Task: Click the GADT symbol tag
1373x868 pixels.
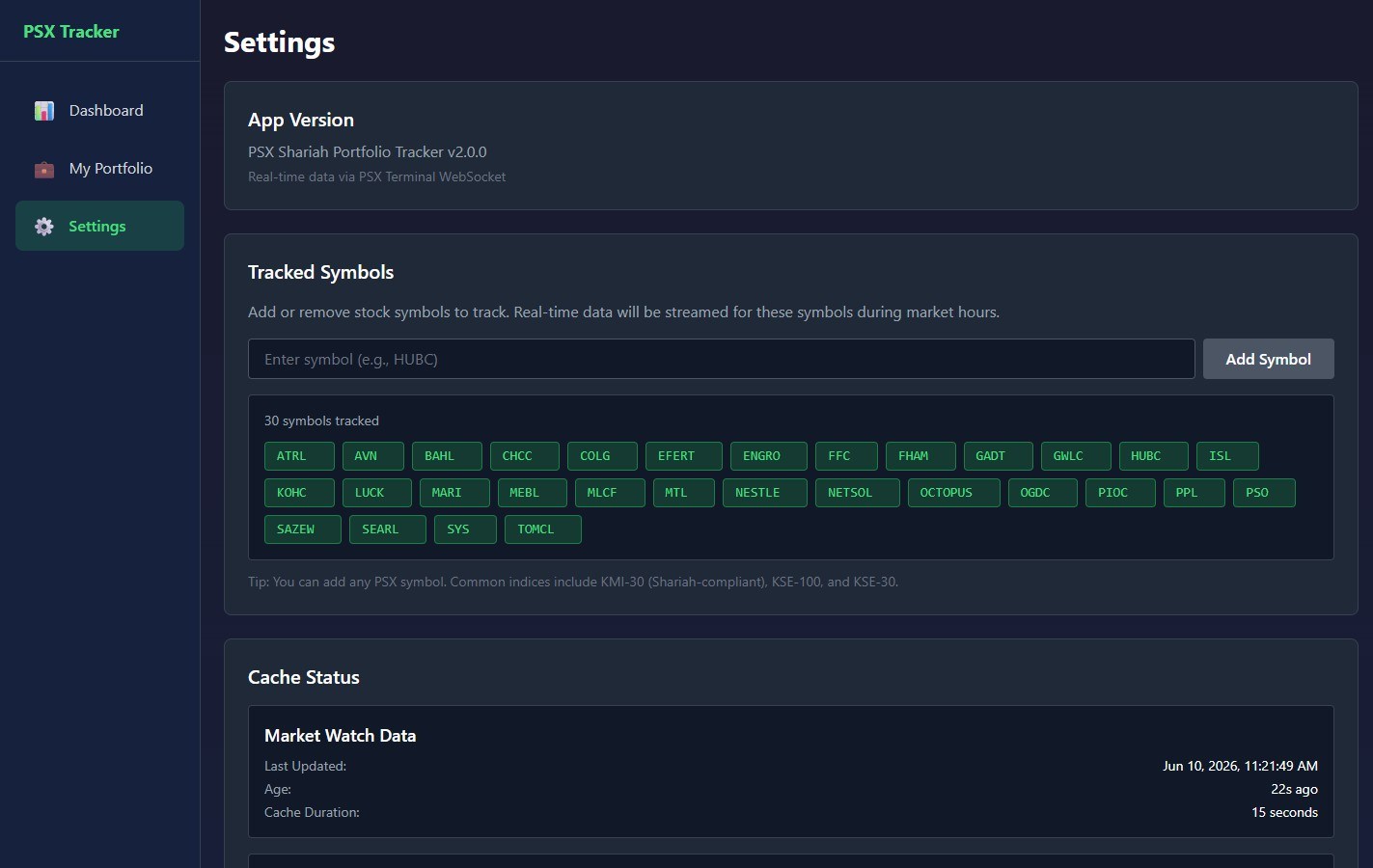Action: (x=999, y=456)
